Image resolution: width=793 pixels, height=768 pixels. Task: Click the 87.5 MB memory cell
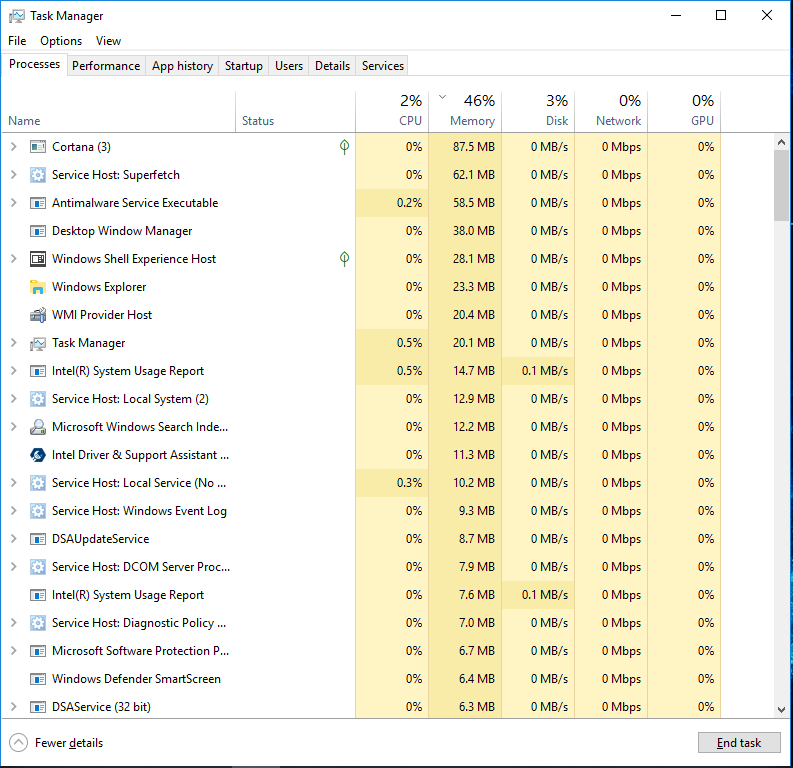[465, 147]
